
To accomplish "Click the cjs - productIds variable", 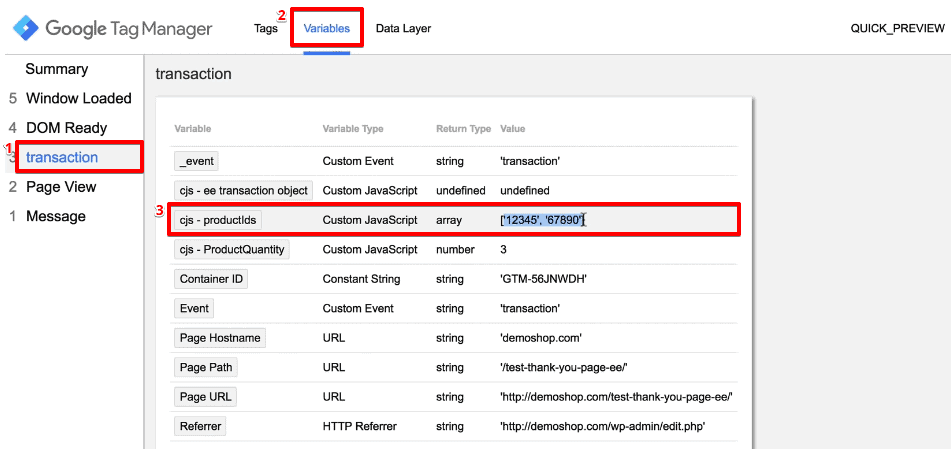I will [218, 220].
